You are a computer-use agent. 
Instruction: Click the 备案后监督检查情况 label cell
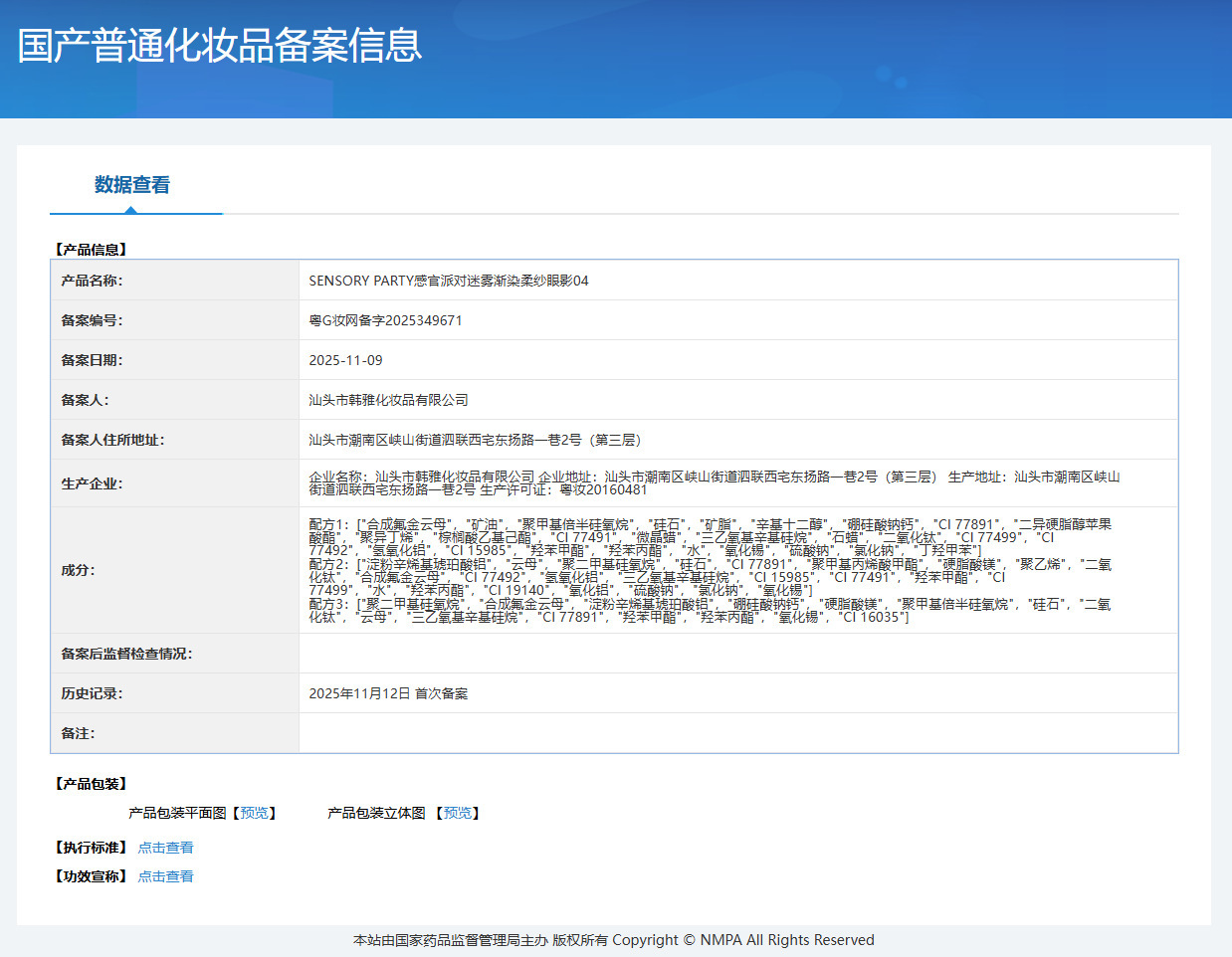pos(175,654)
